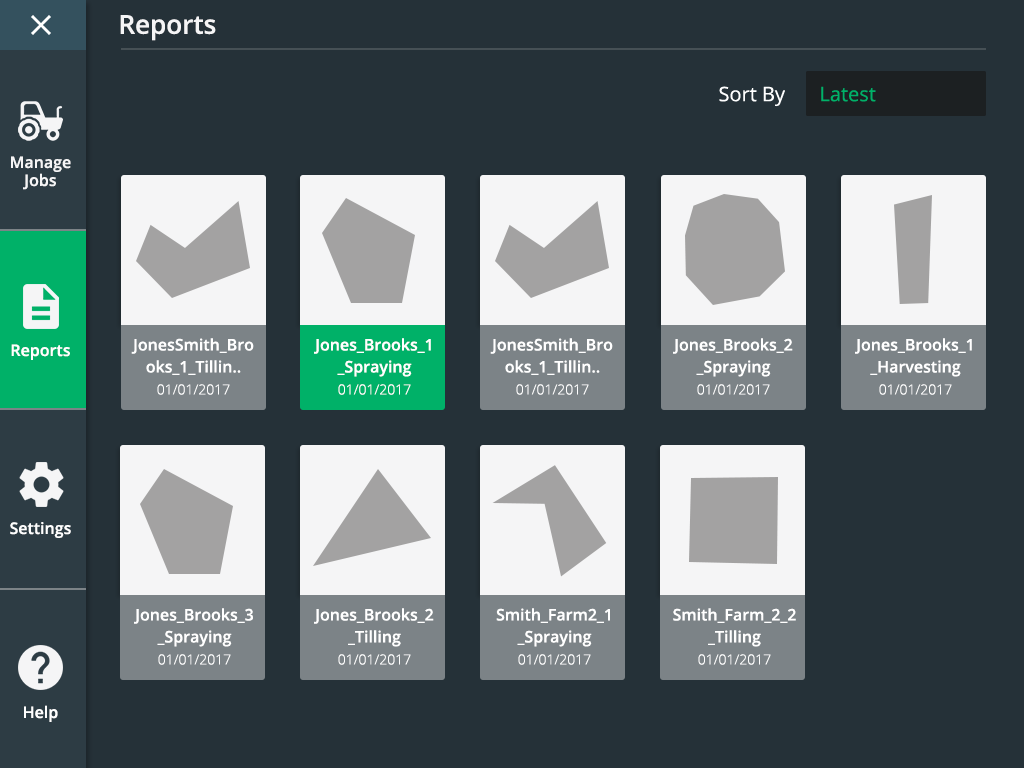Open the Jones_Brooks_2_Spraying report title

pyautogui.click(x=733, y=356)
